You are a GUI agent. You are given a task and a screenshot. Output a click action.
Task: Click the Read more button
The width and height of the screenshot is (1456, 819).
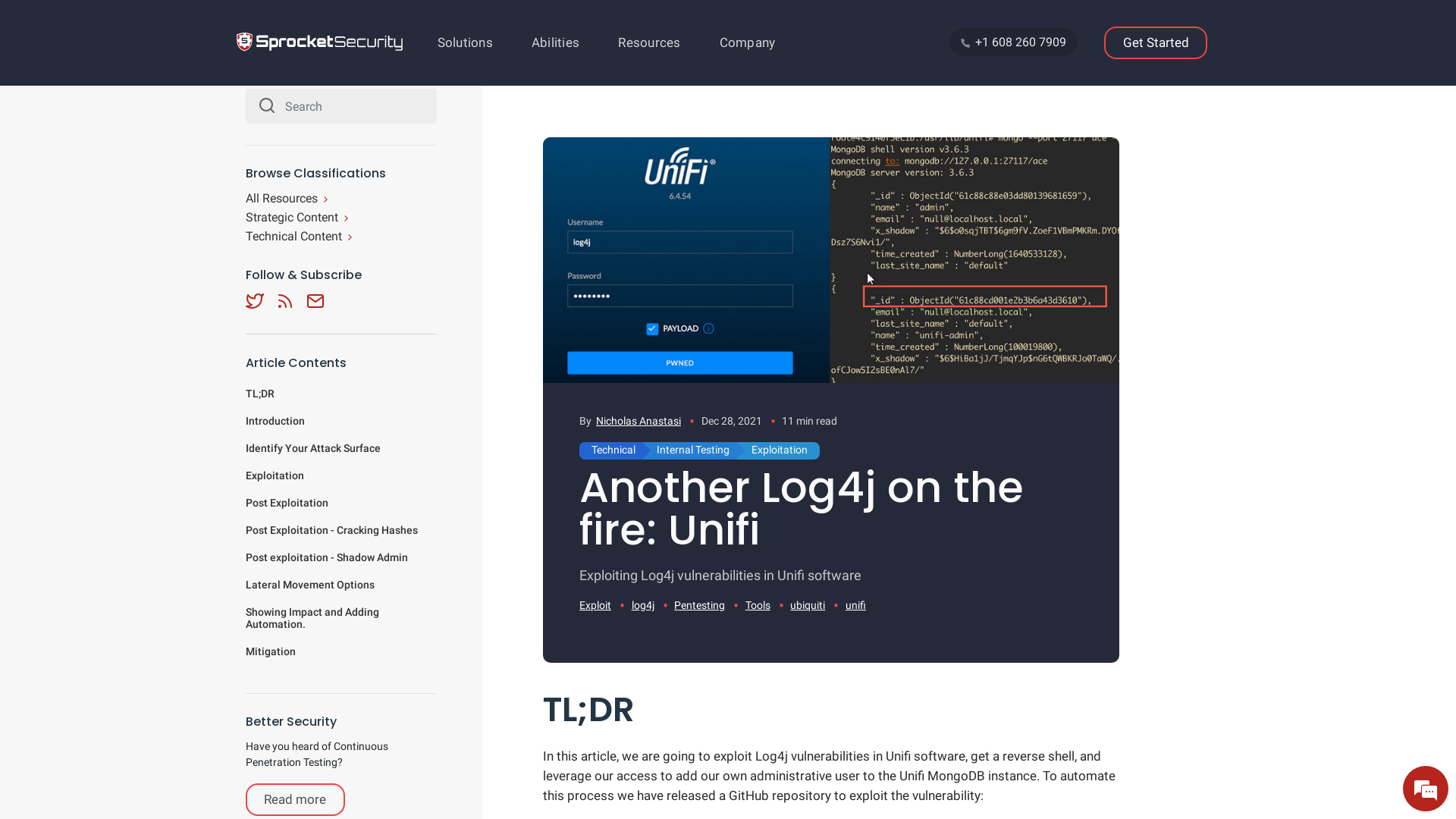point(295,799)
